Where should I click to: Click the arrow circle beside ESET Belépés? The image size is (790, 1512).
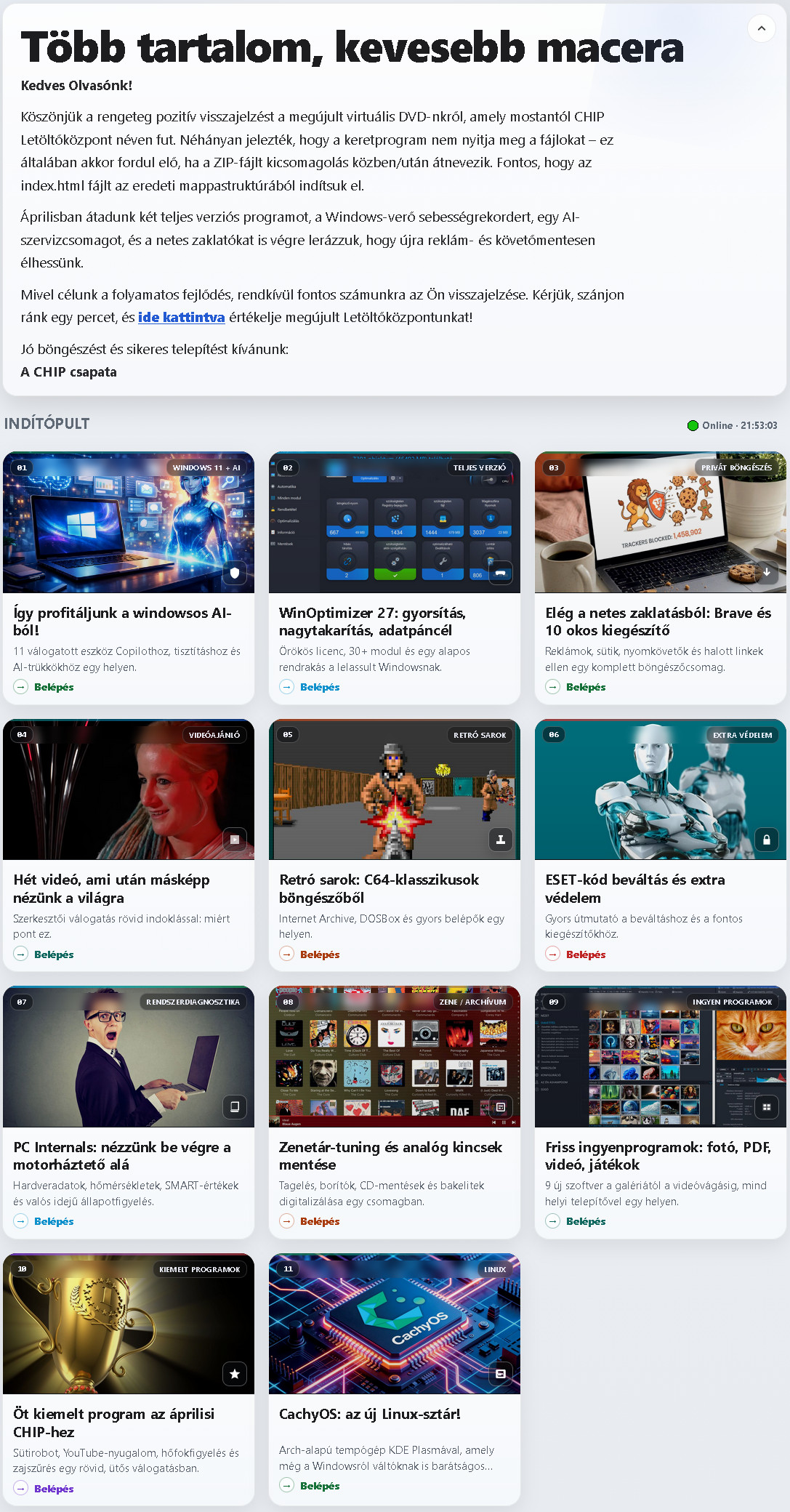[x=553, y=954]
